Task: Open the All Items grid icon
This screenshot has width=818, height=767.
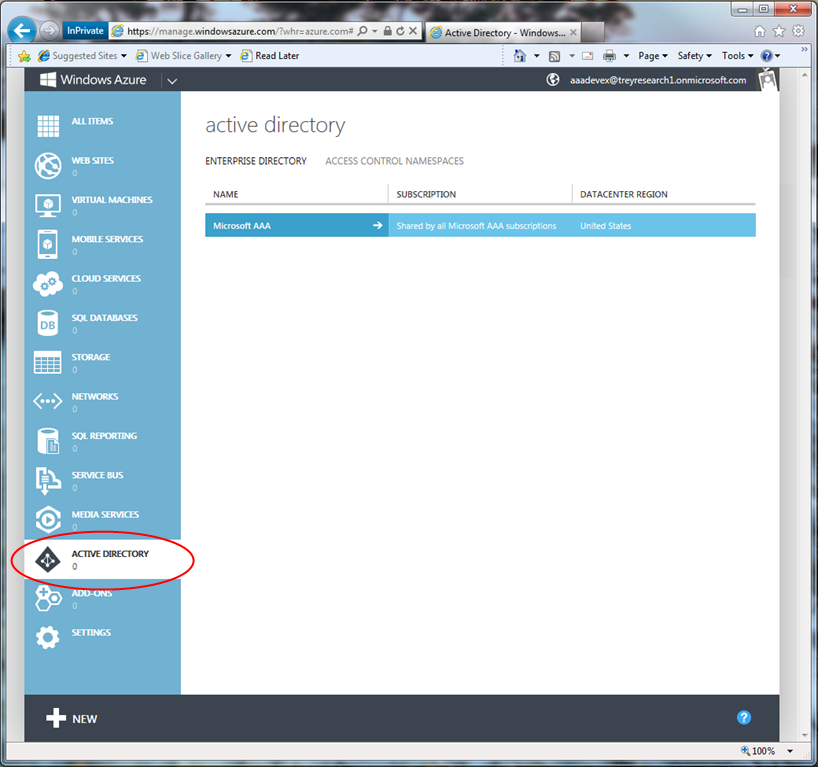Action: [x=48, y=126]
